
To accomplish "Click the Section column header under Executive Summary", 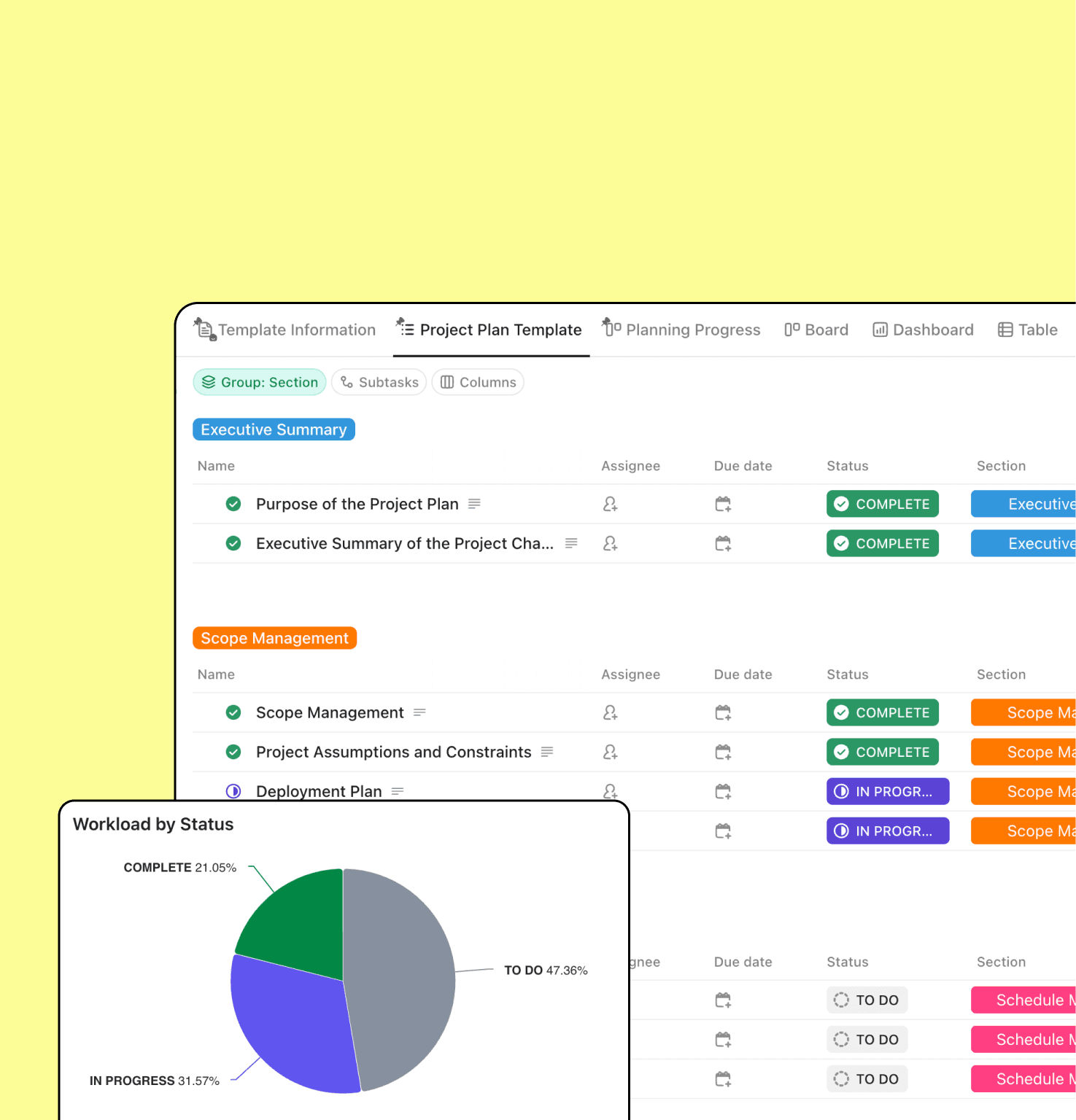I will [x=1001, y=466].
